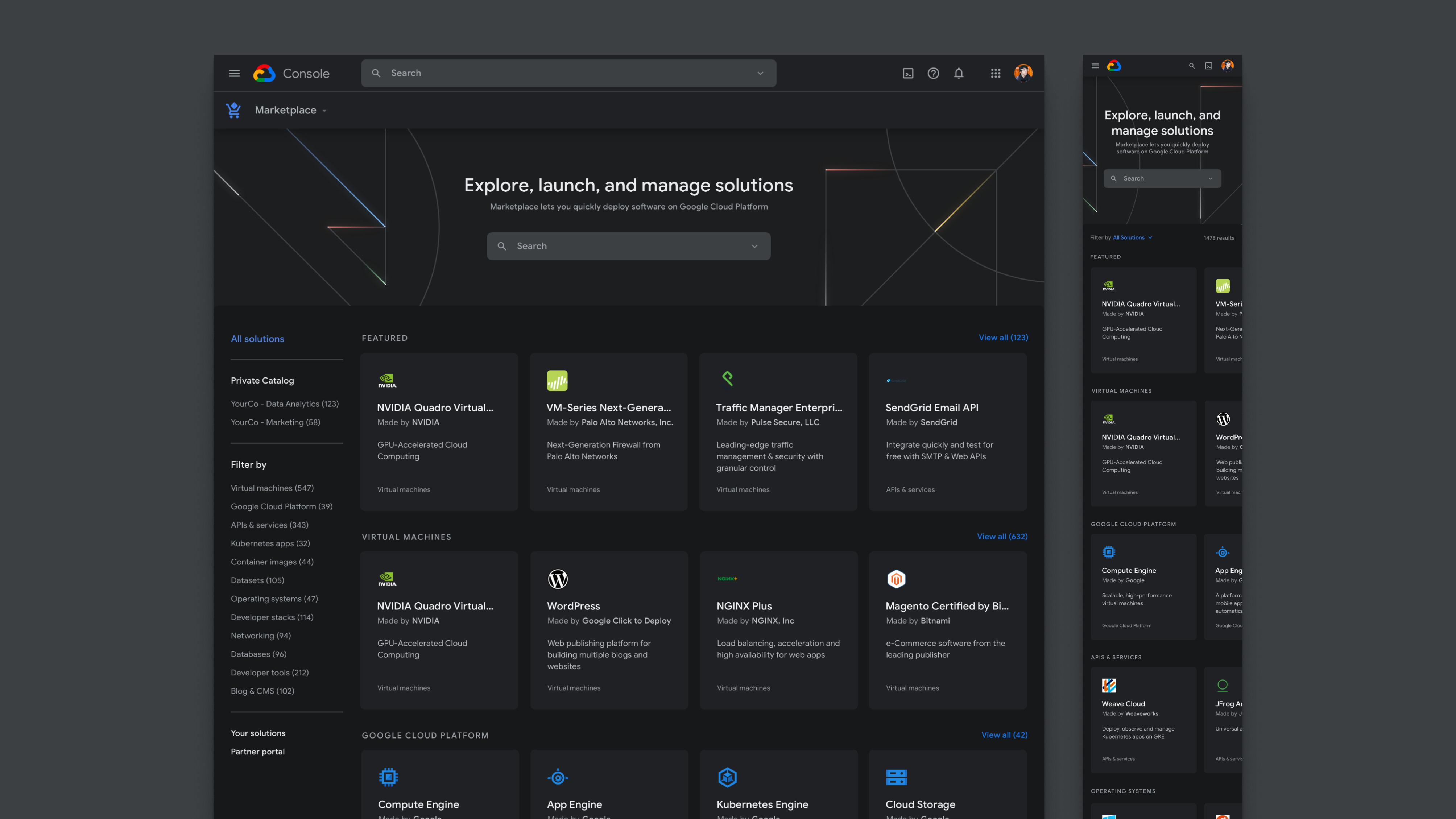Open the apps grid icon

(x=995, y=74)
